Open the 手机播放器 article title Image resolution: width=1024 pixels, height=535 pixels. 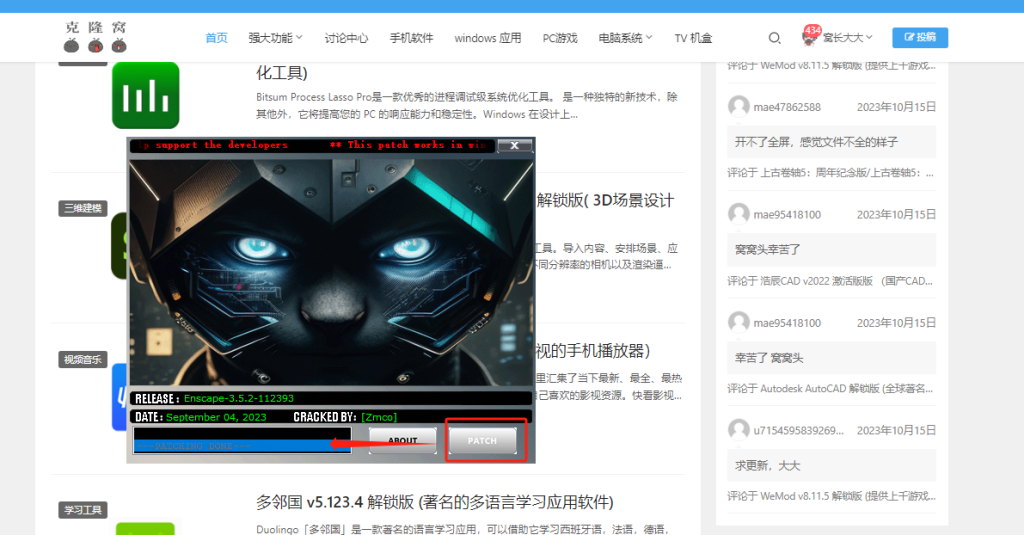click(x=592, y=351)
